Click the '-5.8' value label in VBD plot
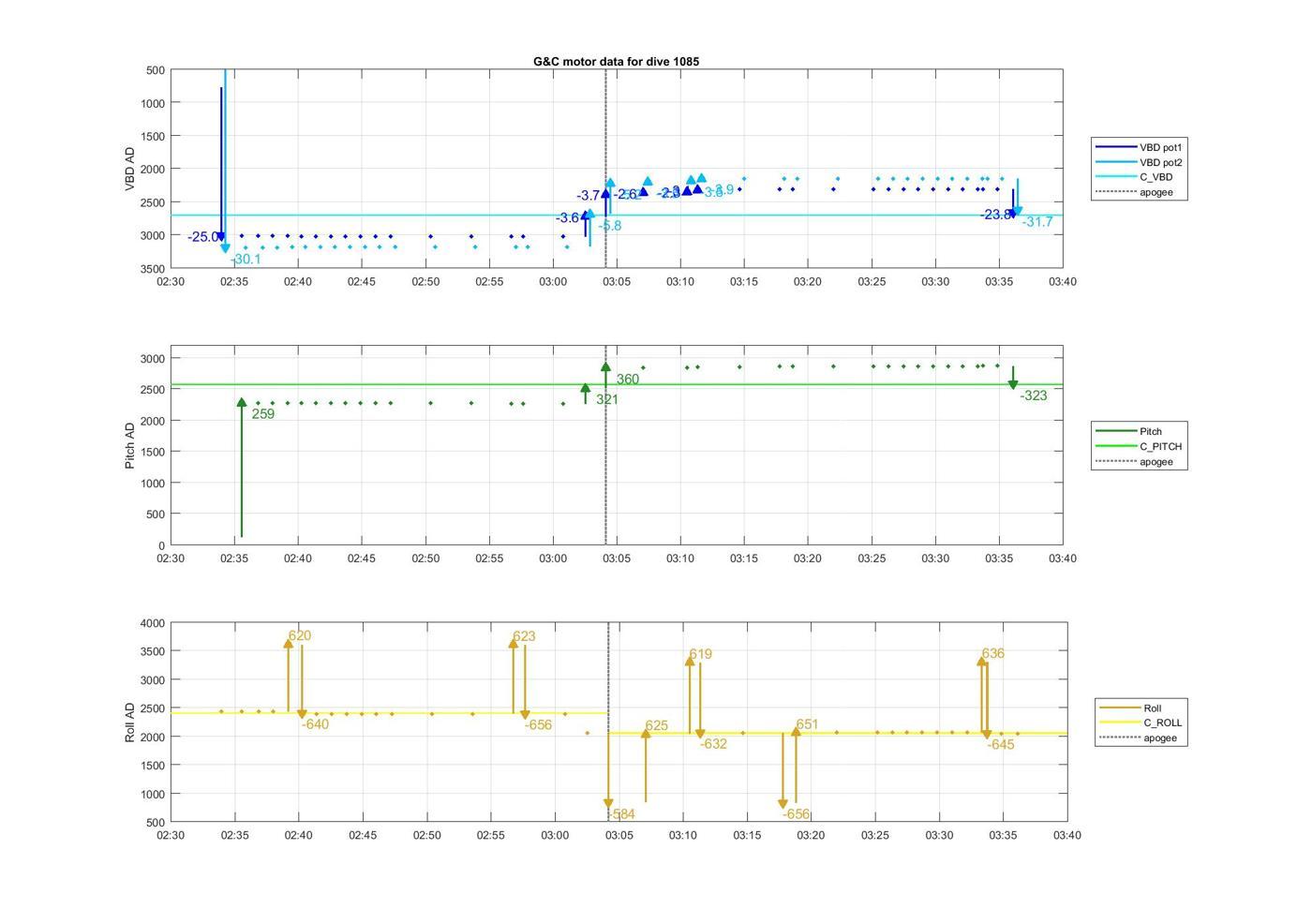1312x924 pixels. click(x=609, y=226)
